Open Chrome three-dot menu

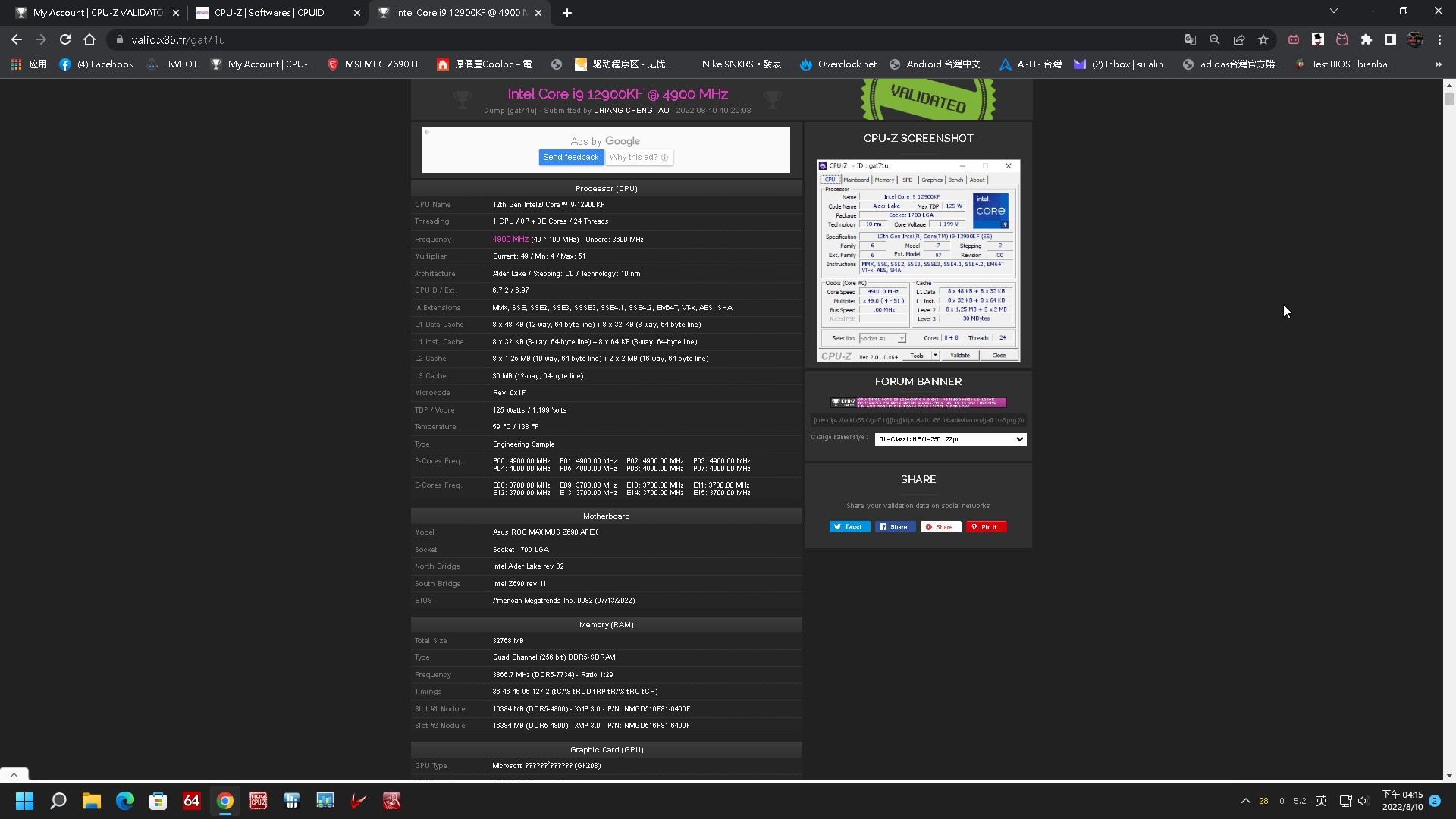1439,39
